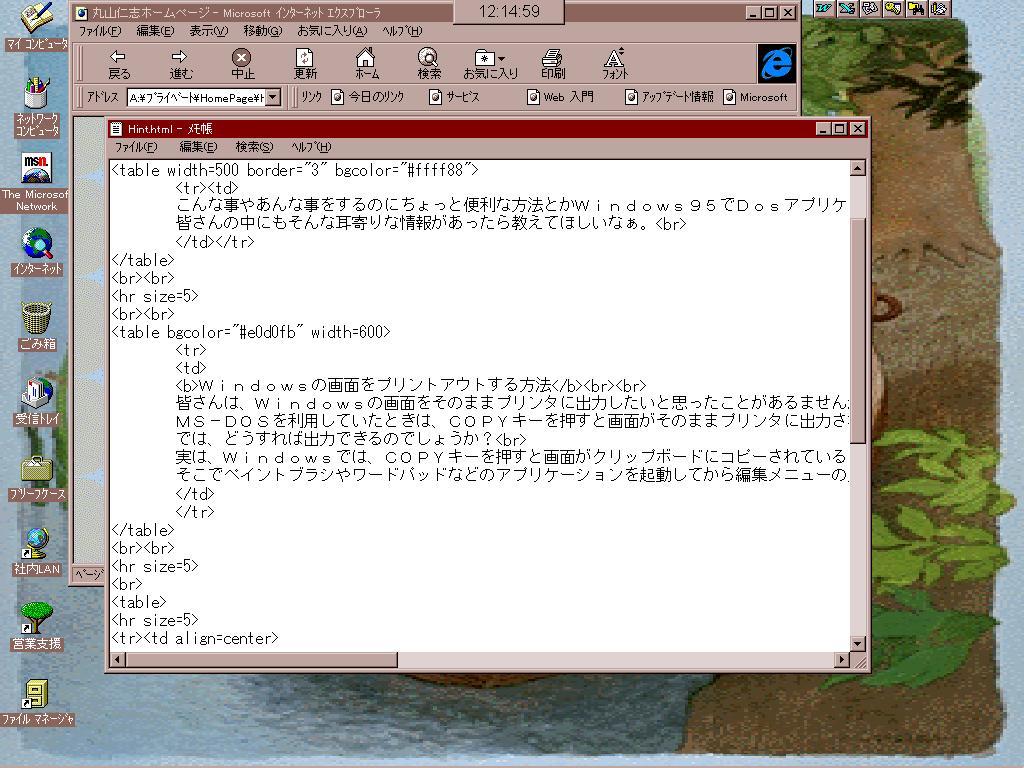The image size is (1024, 768).
Task: Click the third Office shortcut bar icon
Action: (x=870, y=8)
